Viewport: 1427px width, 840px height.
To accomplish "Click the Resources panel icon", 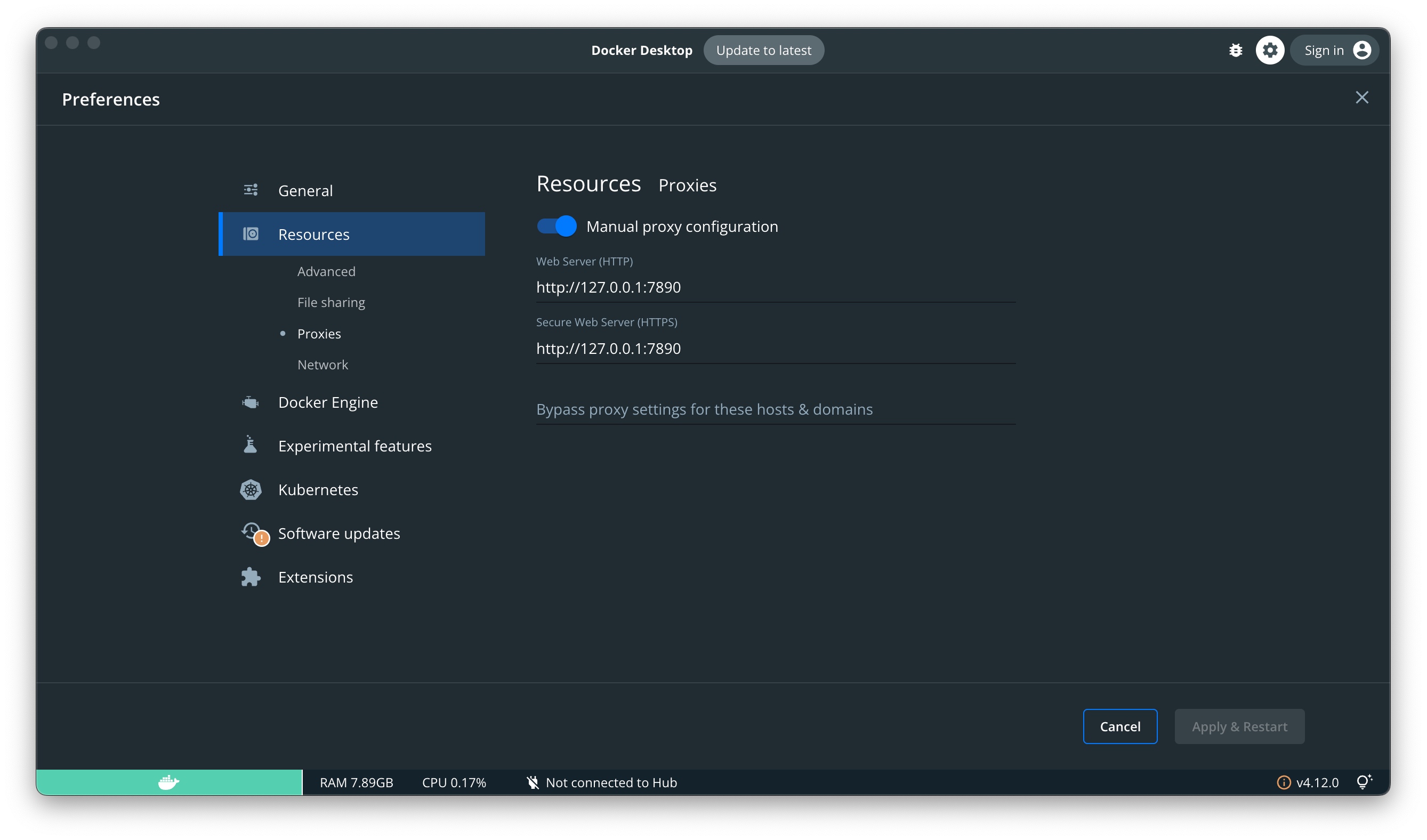I will pos(251,234).
